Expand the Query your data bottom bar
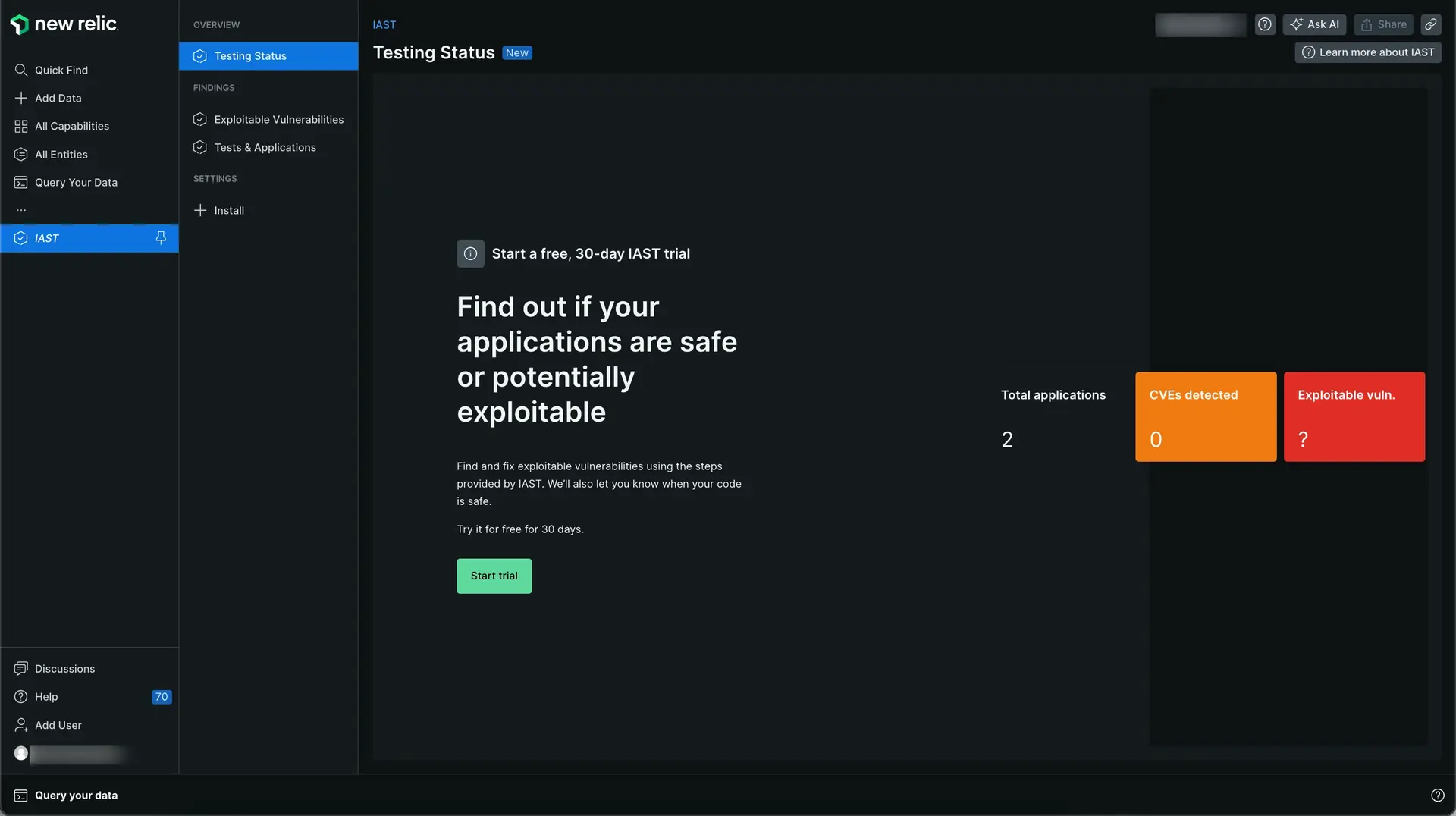 76,796
